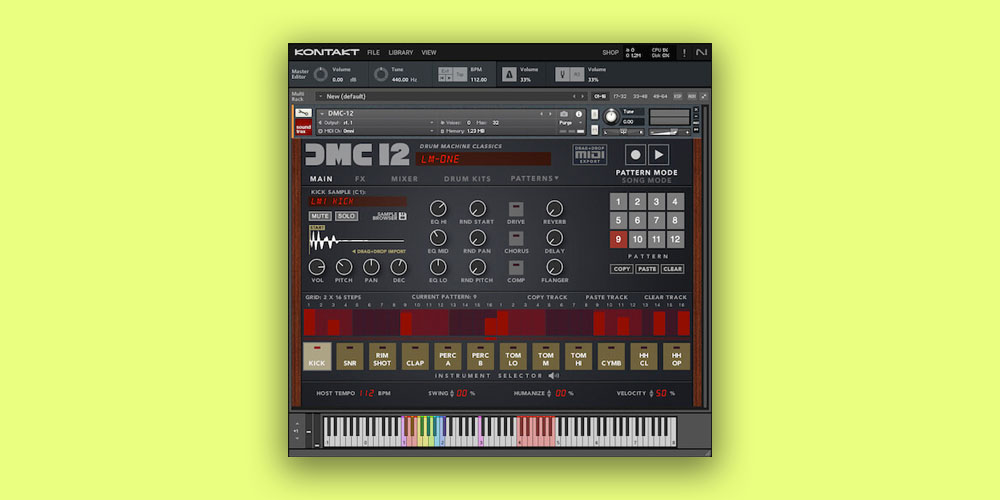This screenshot has height=500, width=1000.
Task: Toggle the Chorus effect switch
Action: pyautogui.click(x=516, y=238)
